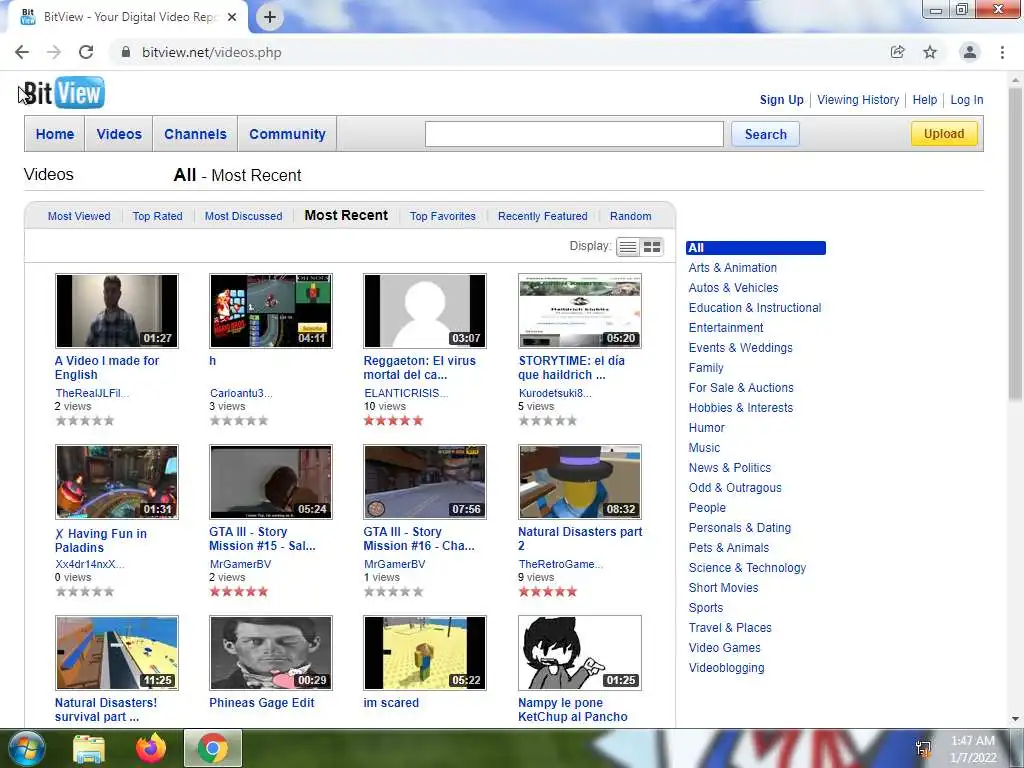Switch to list display view icon

click(628, 247)
